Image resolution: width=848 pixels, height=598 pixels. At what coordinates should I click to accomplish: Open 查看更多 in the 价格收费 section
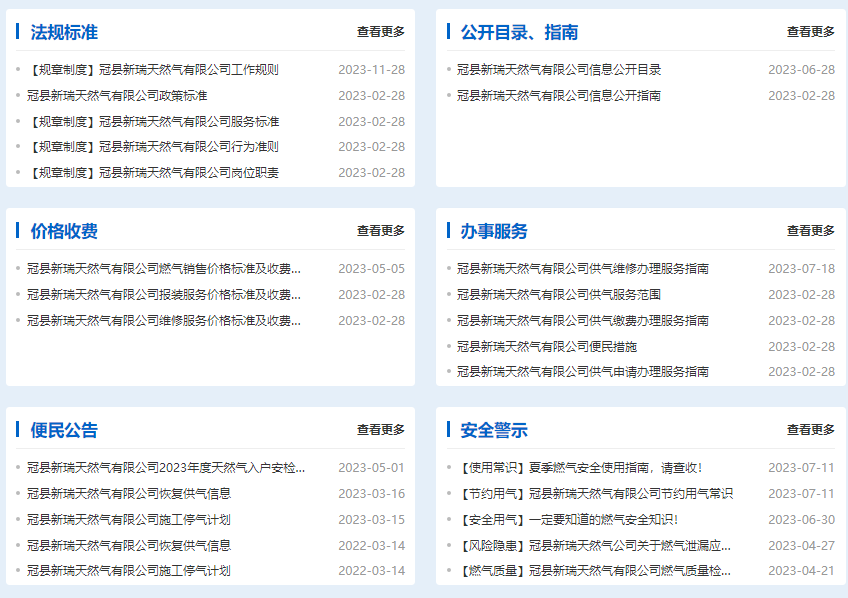coord(381,231)
